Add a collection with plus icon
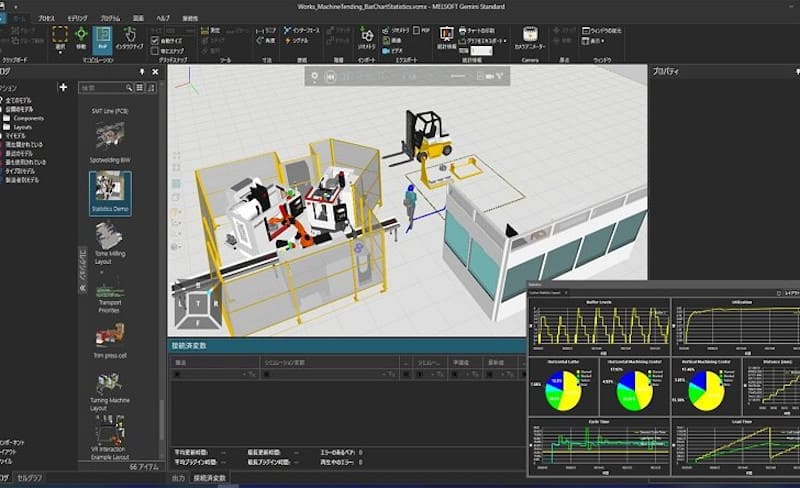 tap(63, 87)
